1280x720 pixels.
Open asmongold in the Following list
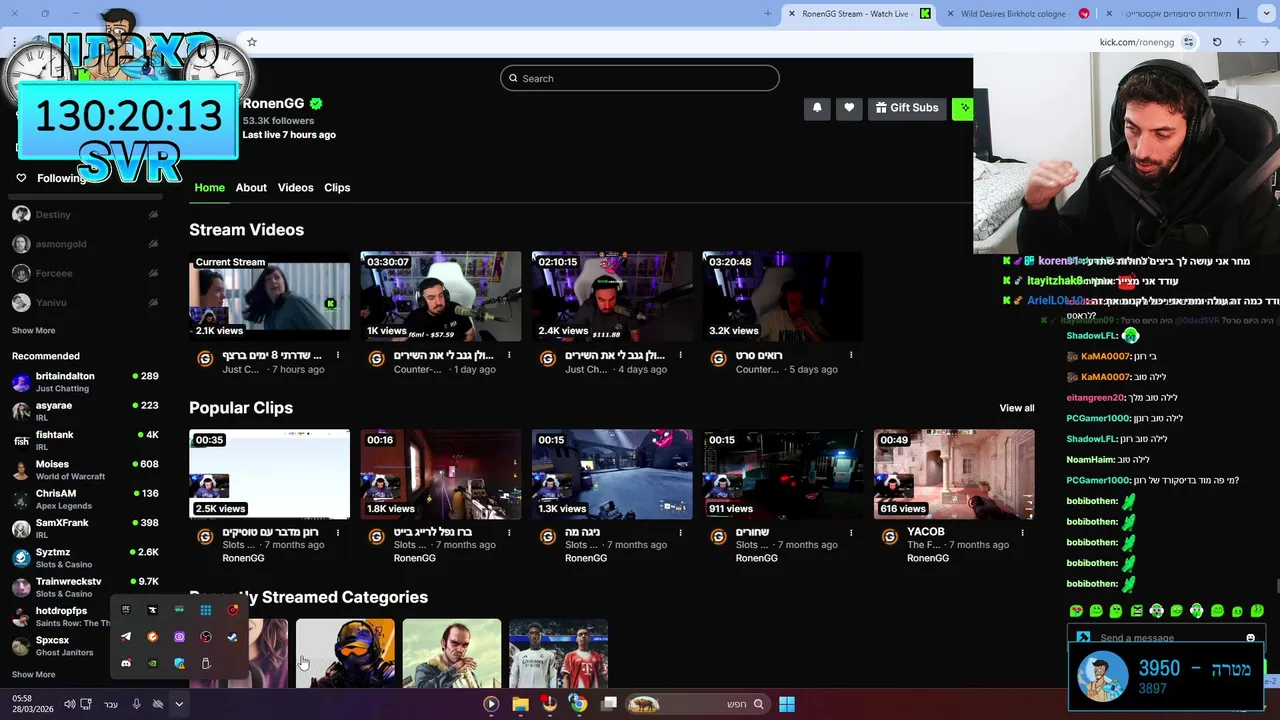pyautogui.click(x=85, y=243)
